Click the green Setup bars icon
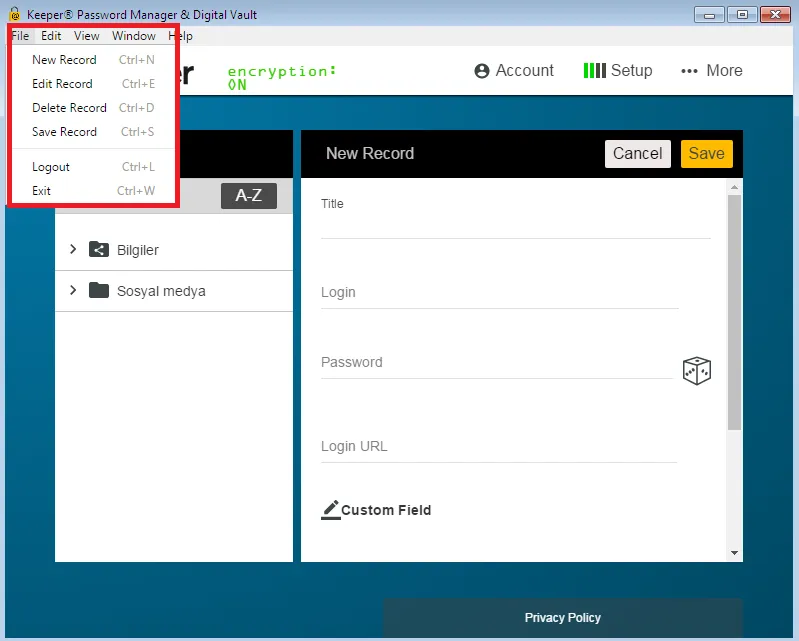799x641 pixels. [x=595, y=70]
